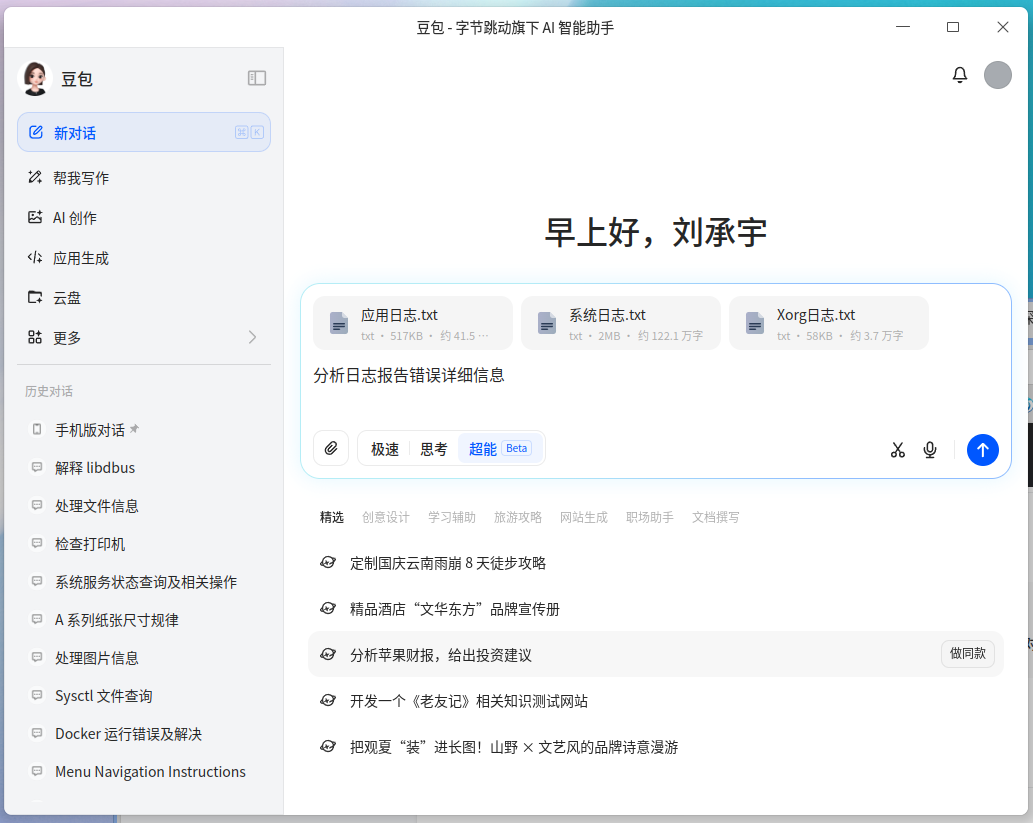
Task: Select the 精选 tab
Action: coord(331,517)
